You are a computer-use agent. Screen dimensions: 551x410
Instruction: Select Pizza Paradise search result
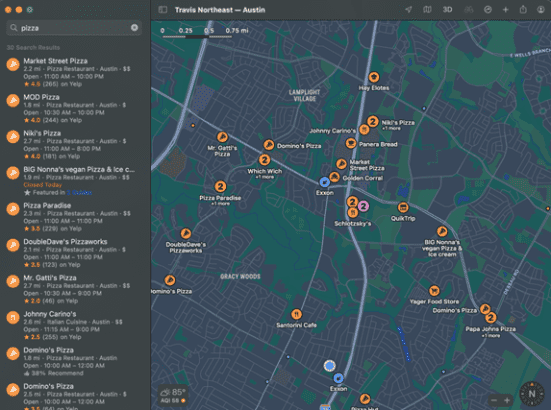pos(75,217)
